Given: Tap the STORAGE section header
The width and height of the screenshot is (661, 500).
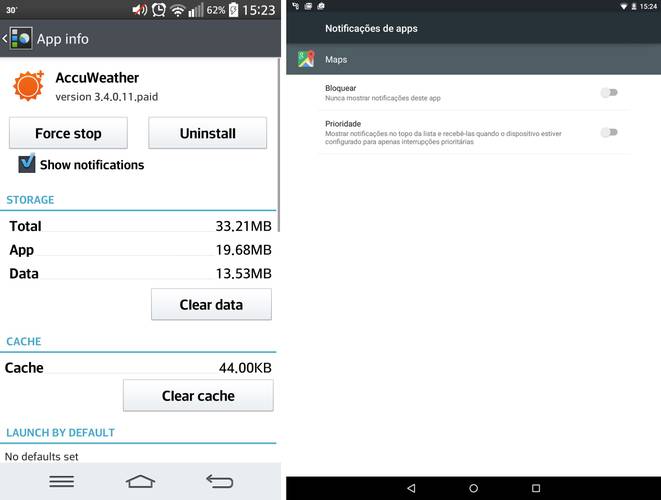Looking at the screenshot, I should click(x=30, y=200).
